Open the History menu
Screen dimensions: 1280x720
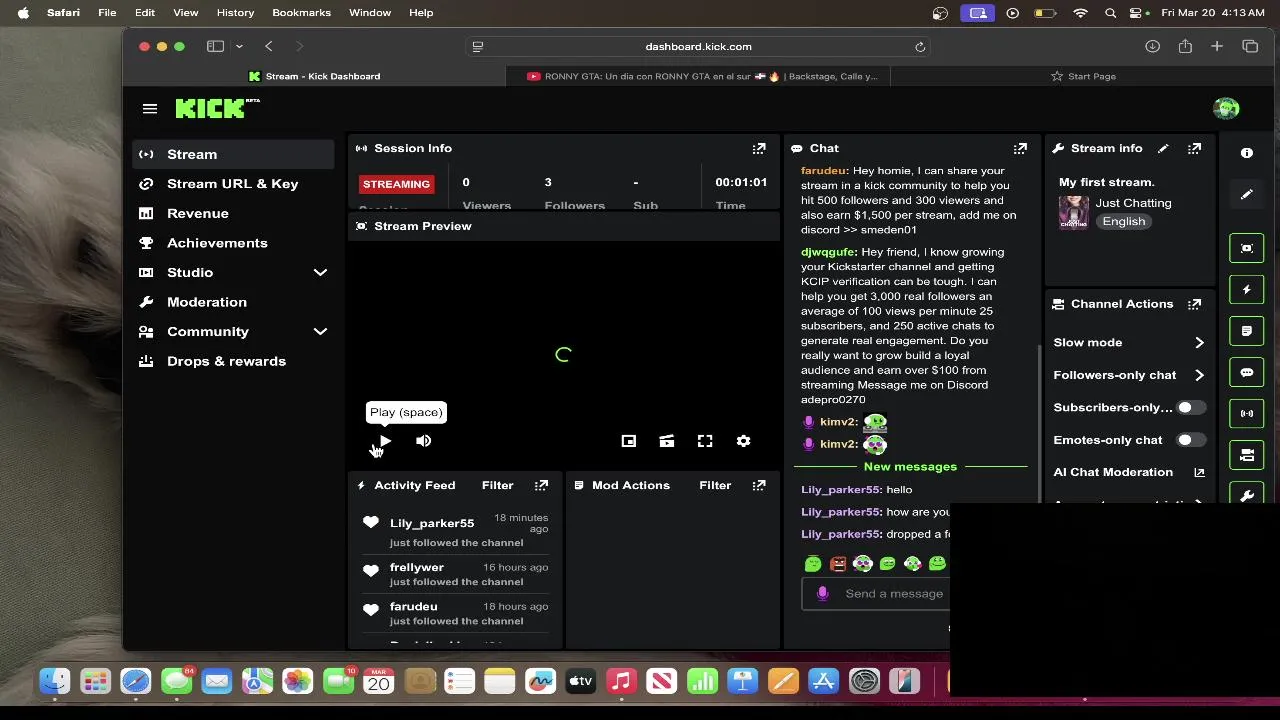coord(235,12)
